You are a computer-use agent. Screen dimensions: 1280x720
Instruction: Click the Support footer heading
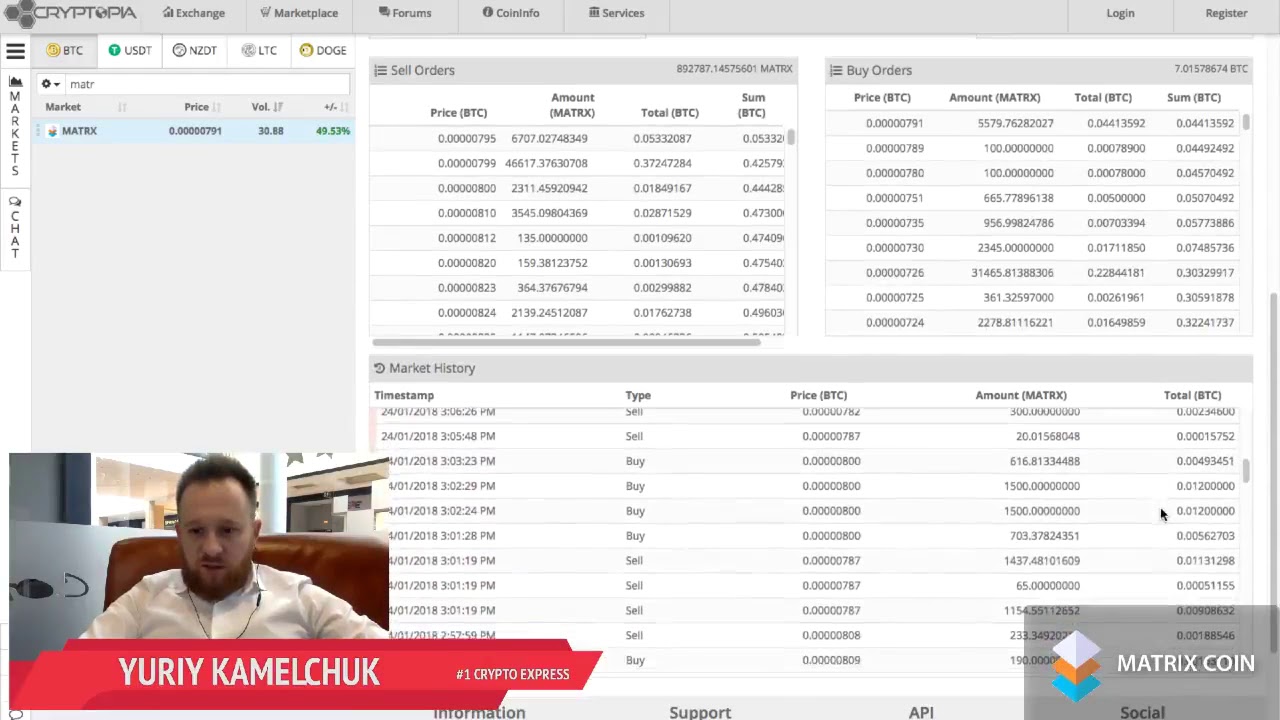point(700,712)
